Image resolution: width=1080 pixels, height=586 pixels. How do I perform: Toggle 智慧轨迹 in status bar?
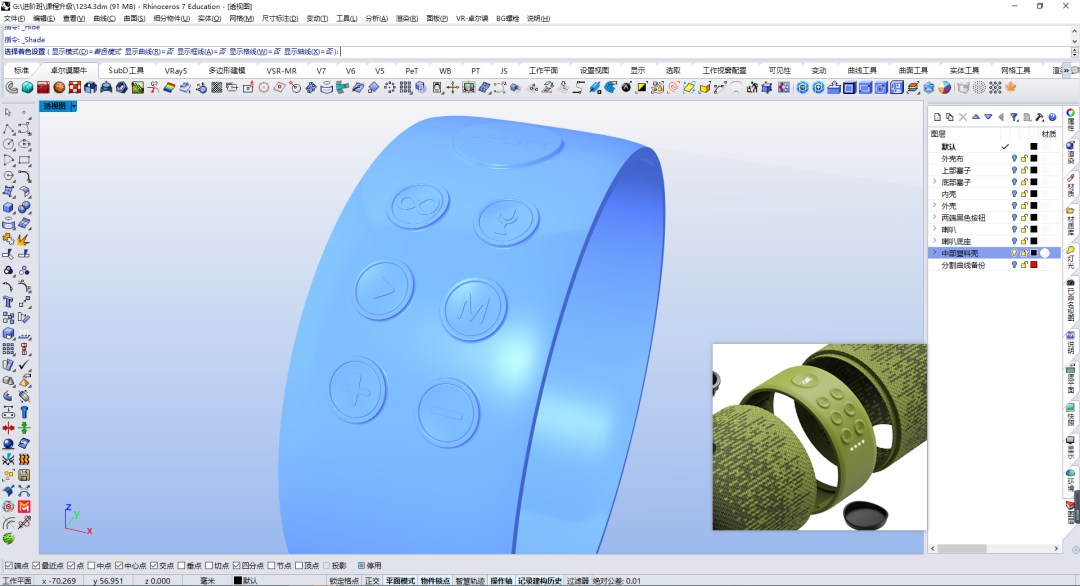pyautogui.click(x=470, y=580)
